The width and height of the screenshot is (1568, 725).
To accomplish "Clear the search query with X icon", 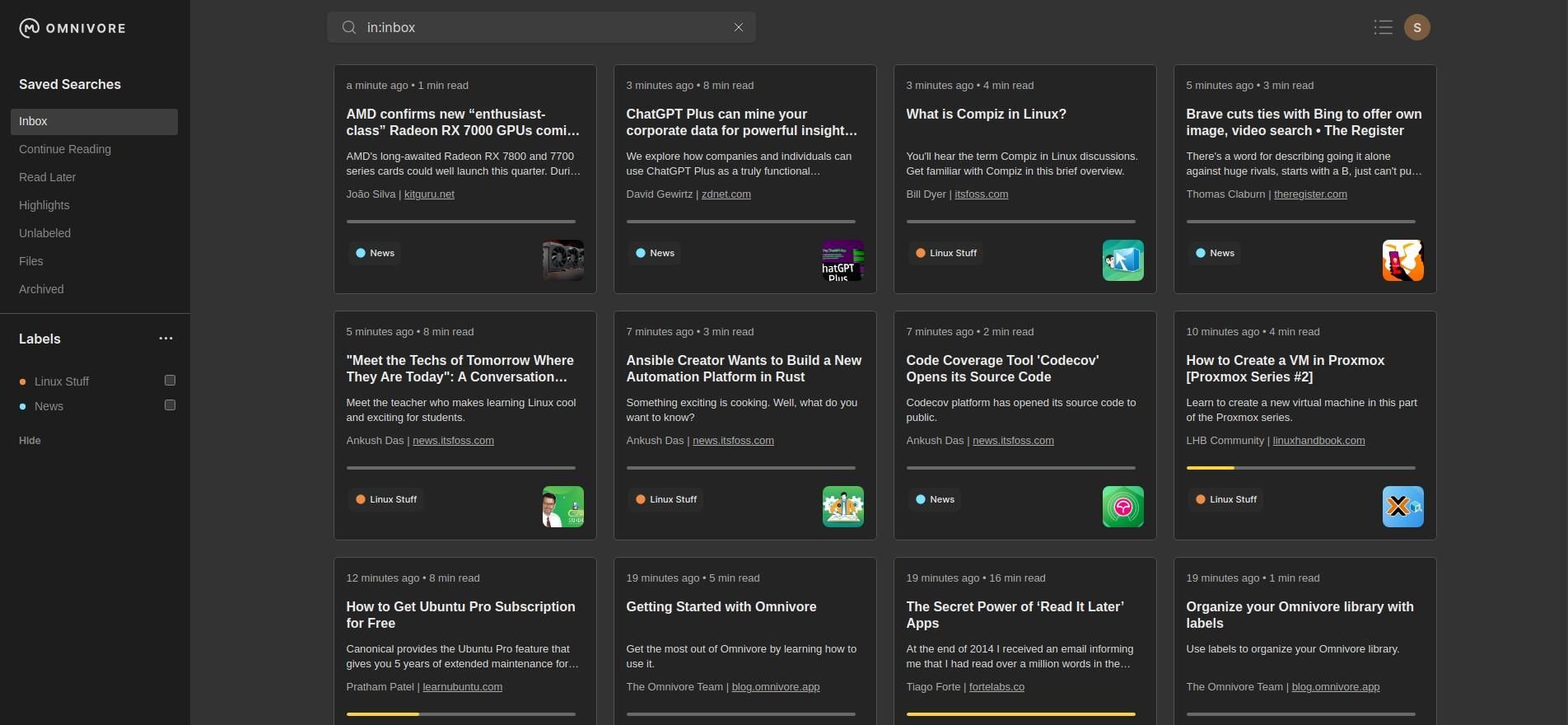I will (x=739, y=27).
